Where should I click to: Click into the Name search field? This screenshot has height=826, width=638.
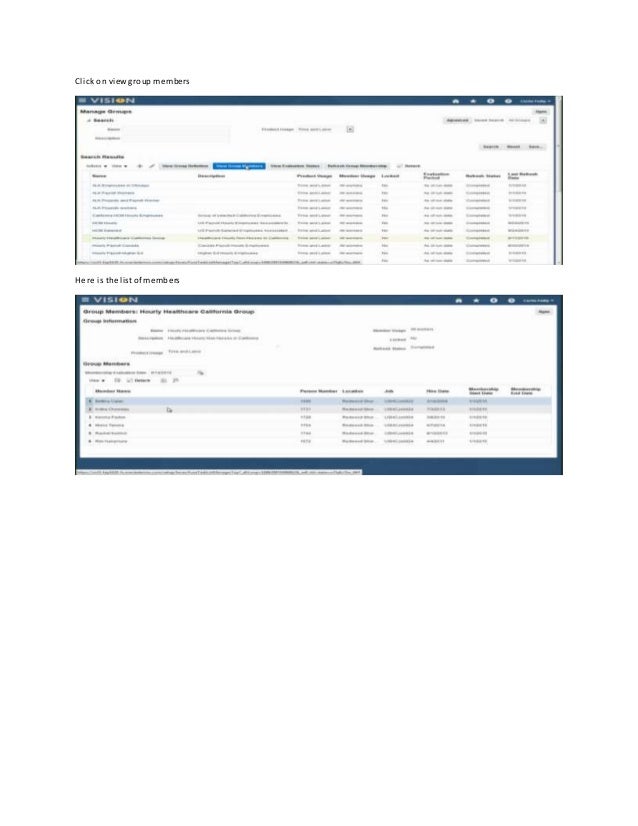(x=176, y=129)
